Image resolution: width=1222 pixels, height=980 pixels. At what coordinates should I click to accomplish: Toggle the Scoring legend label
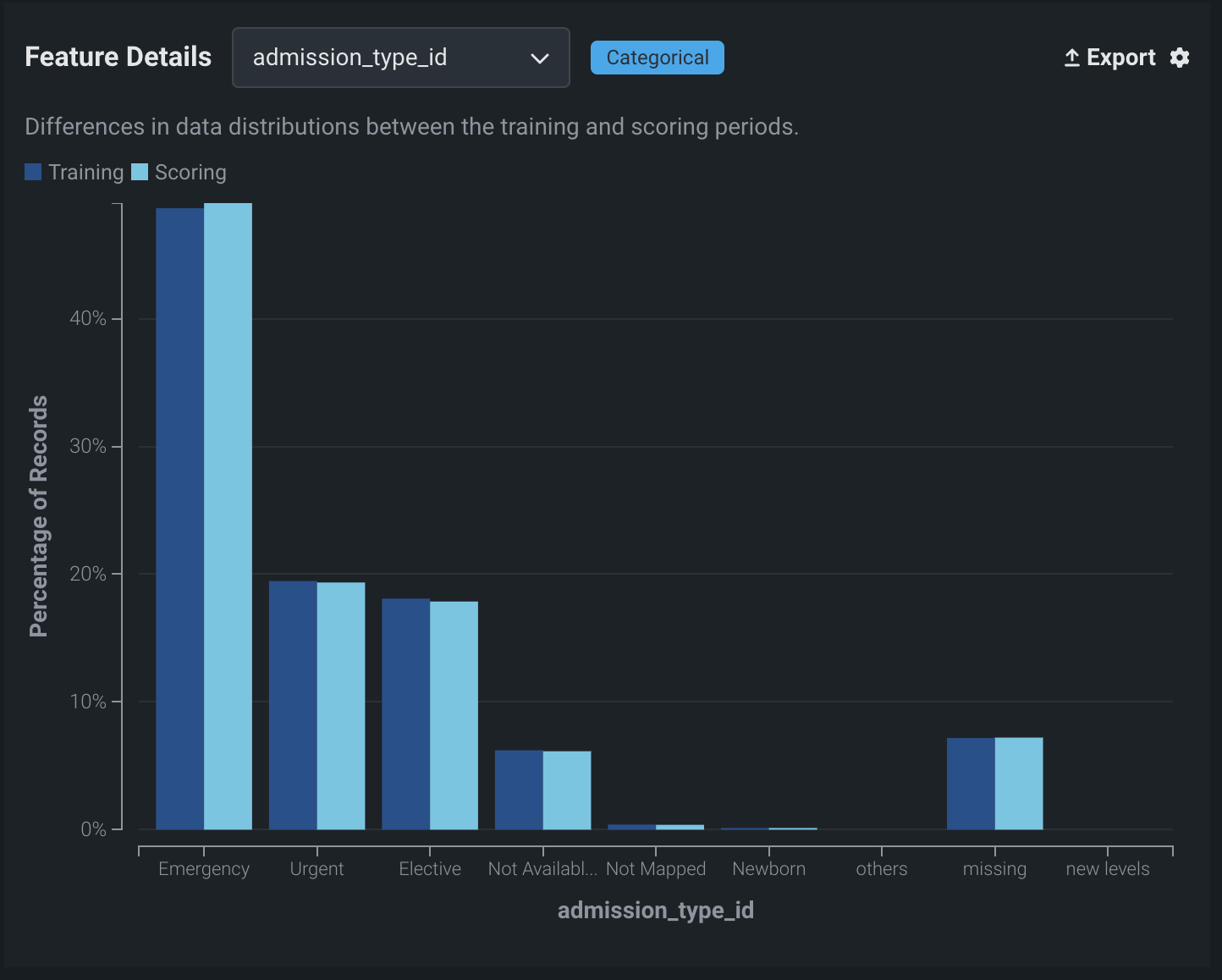(x=190, y=173)
